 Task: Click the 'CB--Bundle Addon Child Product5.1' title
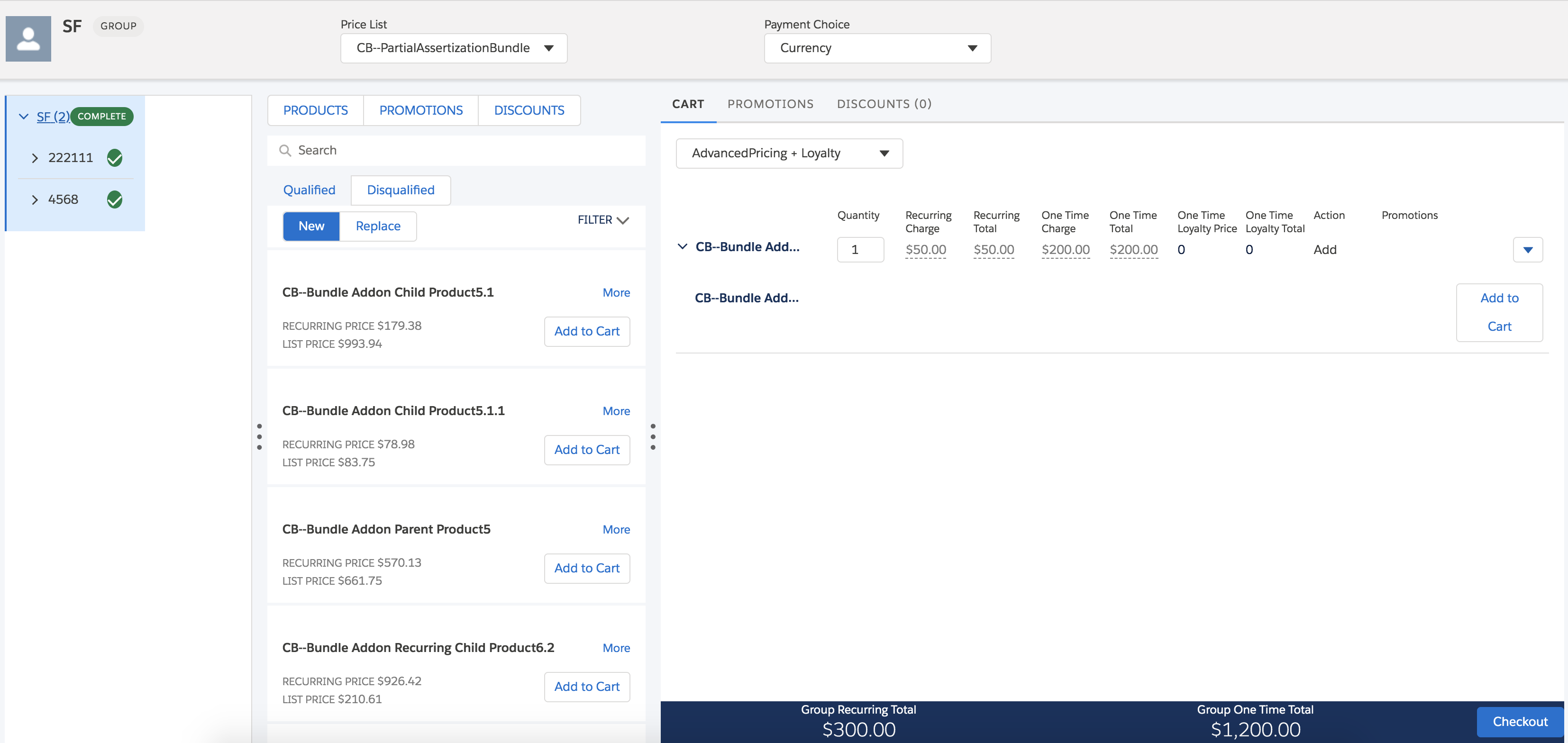tap(388, 292)
